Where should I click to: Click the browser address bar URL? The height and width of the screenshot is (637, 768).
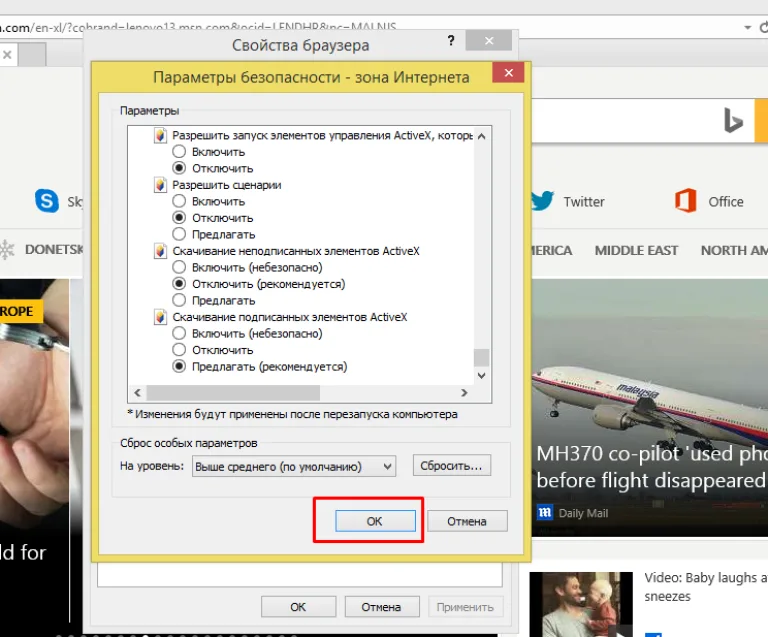[198, 28]
